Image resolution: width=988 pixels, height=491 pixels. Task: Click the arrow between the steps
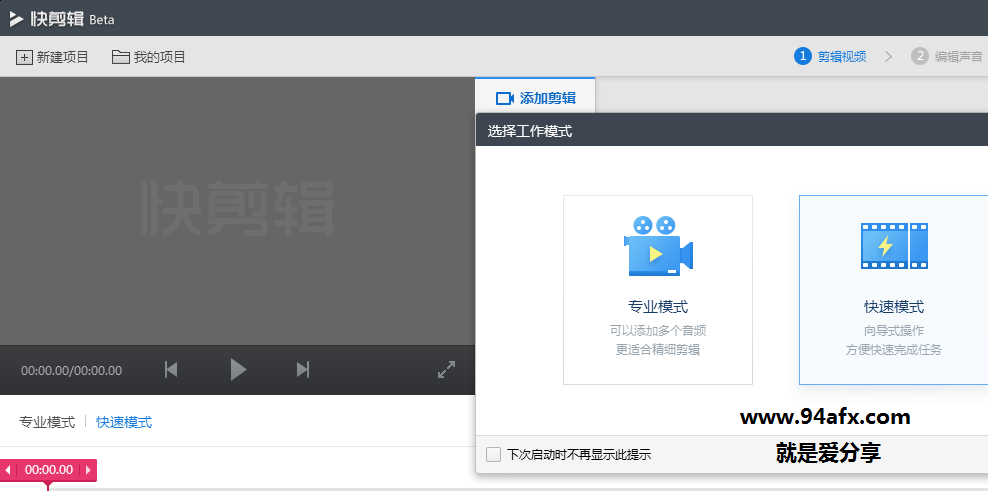pyautogui.click(x=888, y=57)
